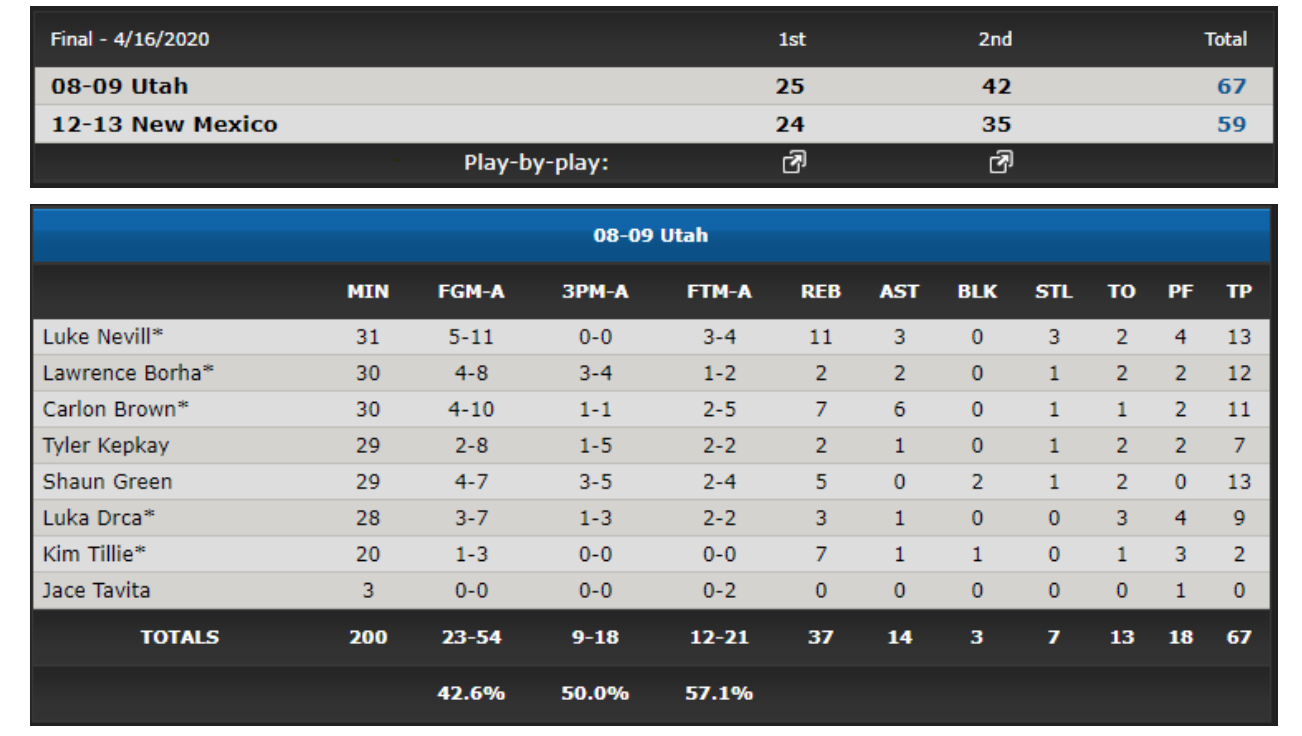The image size is (1302, 736).
Task: Click New Mexico total score 59
Action: 1231,124
